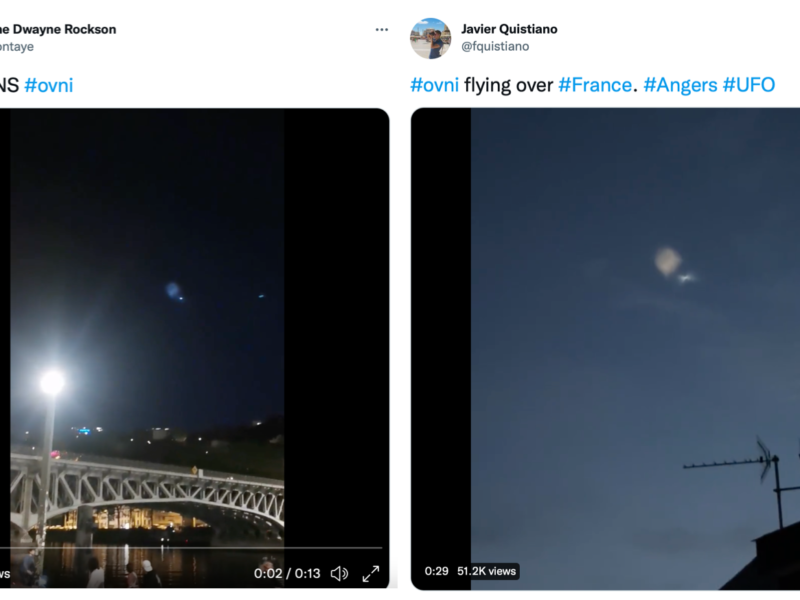Open the left tweet's three-dot more menu
The width and height of the screenshot is (800, 600).
point(381,30)
